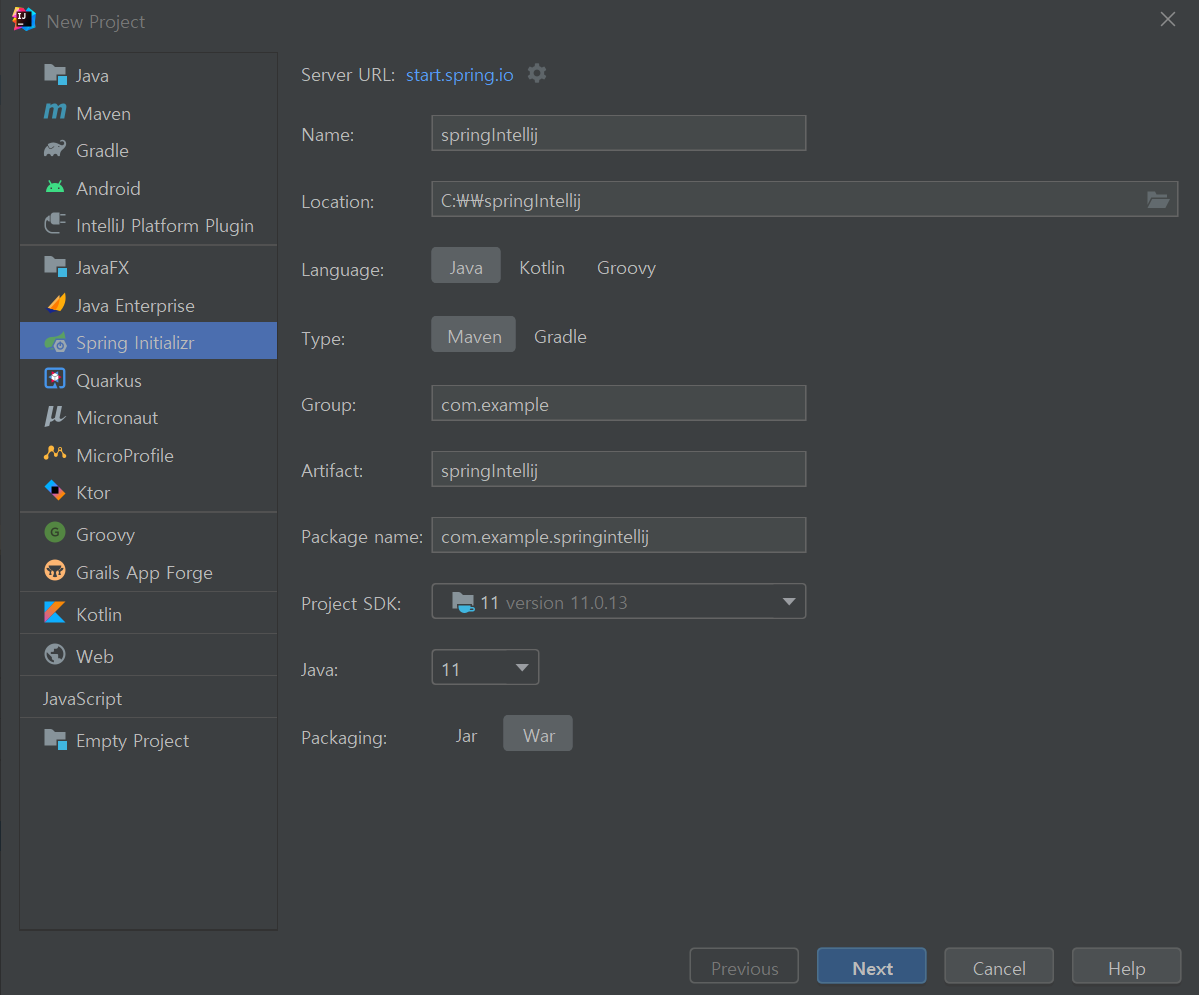The width and height of the screenshot is (1199, 995).
Task: Open server URL settings gear
Action: [x=537, y=74]
